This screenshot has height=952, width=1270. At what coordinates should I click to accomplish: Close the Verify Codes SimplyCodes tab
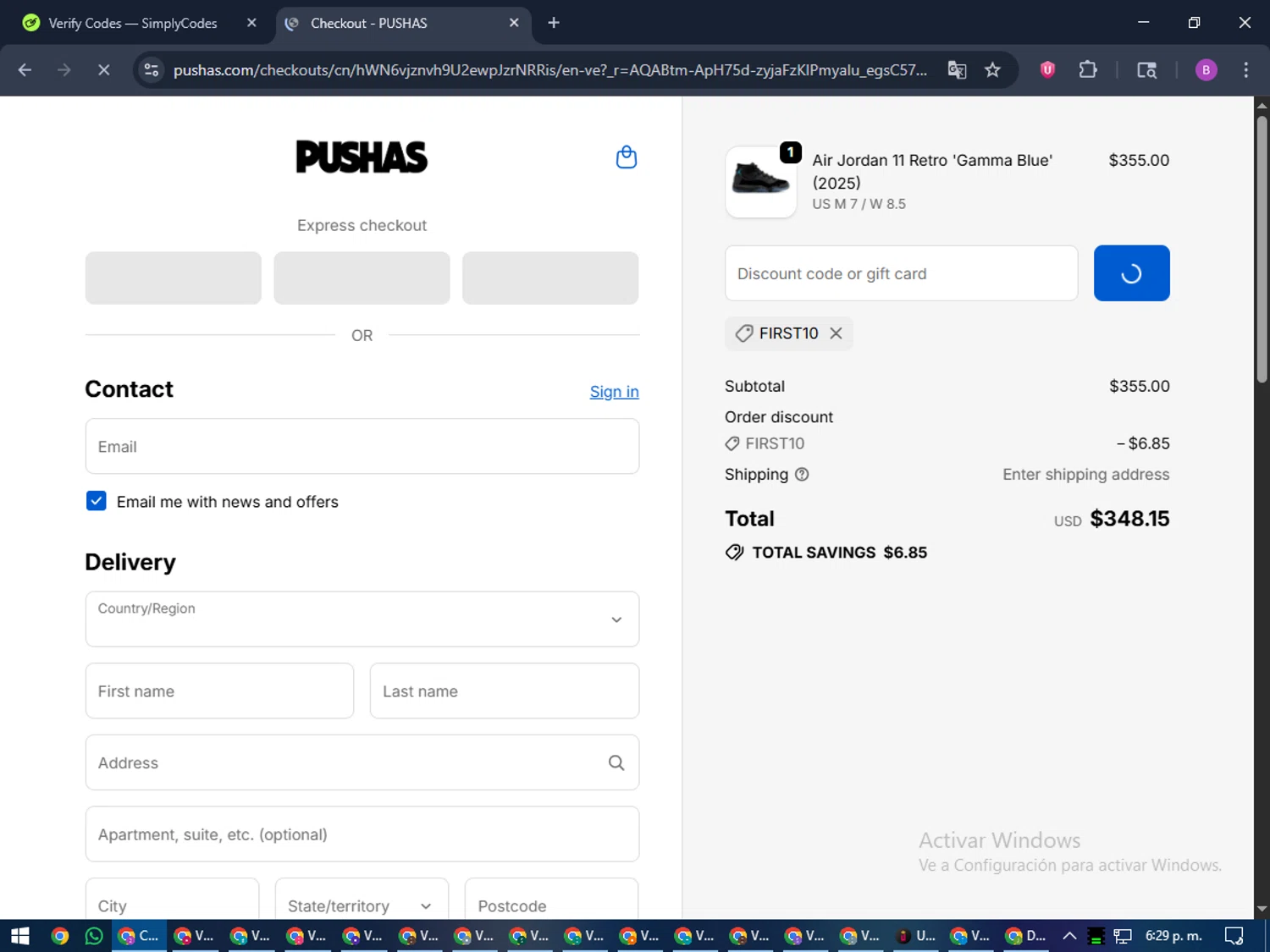[x=251, y=23]
